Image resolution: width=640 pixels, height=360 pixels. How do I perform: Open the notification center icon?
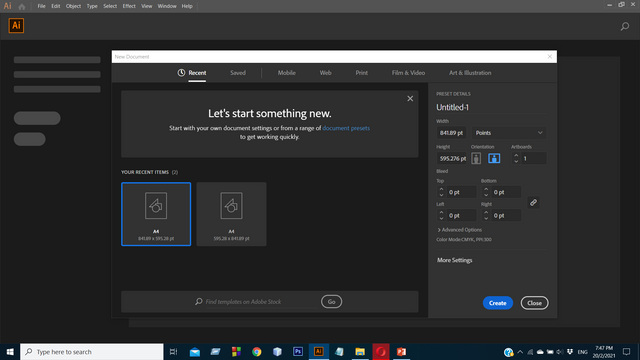[x=626, y=351]
